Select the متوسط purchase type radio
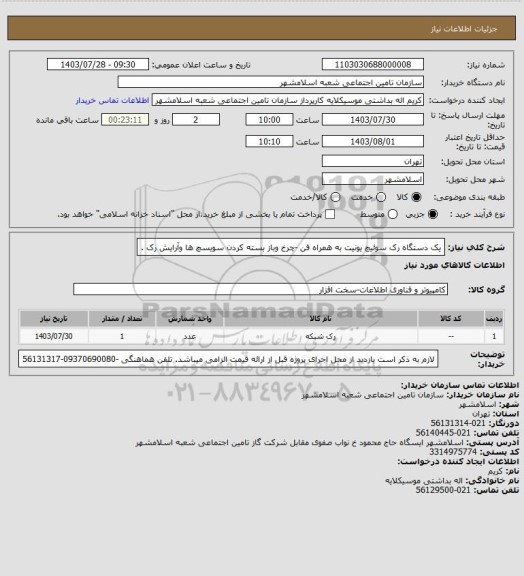This screenshot has height=576, width=524. coord(393,214)
